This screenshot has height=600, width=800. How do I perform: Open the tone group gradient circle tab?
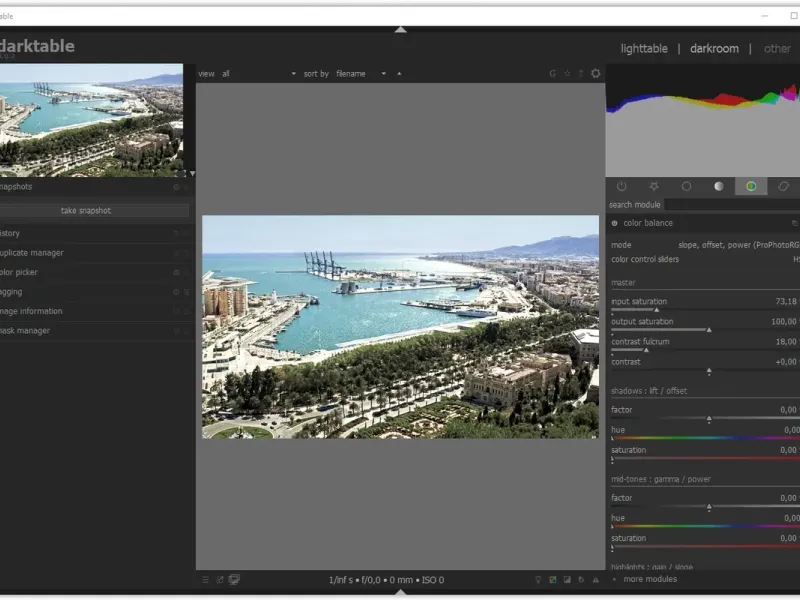coord(718,186)
